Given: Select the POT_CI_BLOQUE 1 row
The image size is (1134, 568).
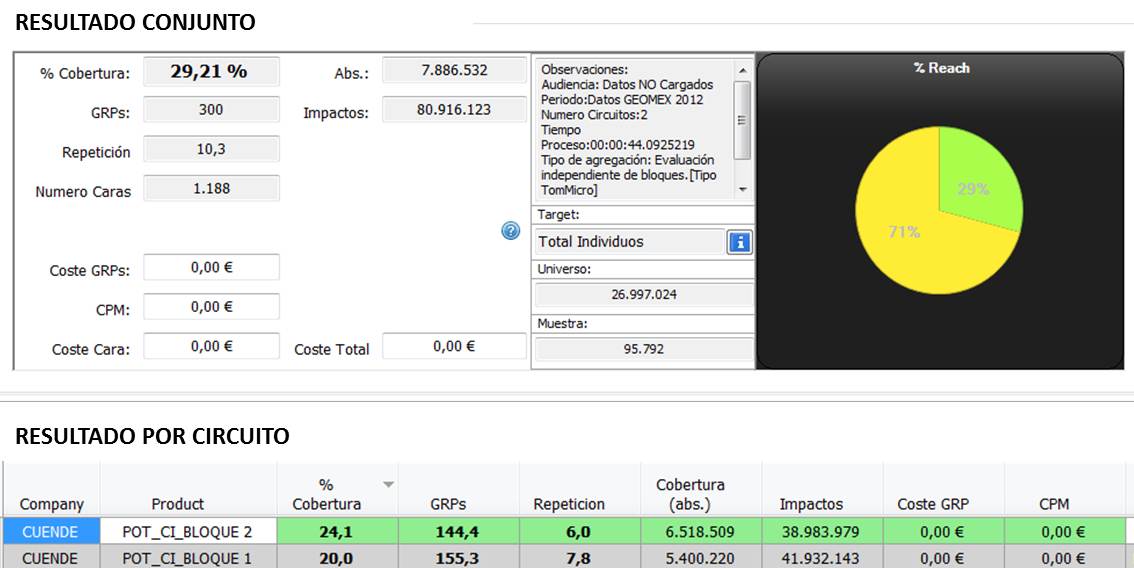Looking at the screenshot, I should coord(187,558).
